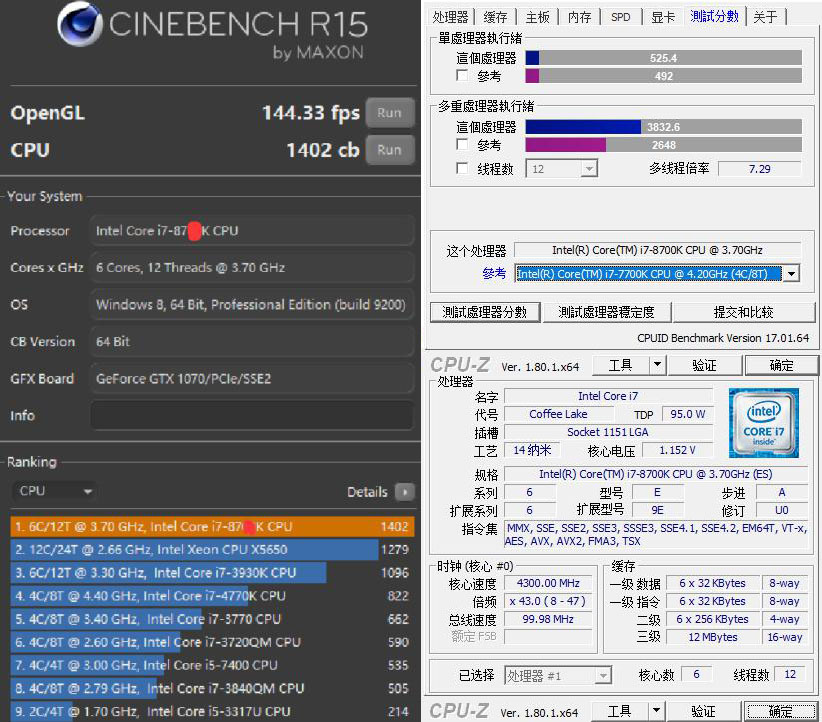Open the 測試分數 tab in CPU-Z
822x722 pixels.
click(x=715, y=16)
